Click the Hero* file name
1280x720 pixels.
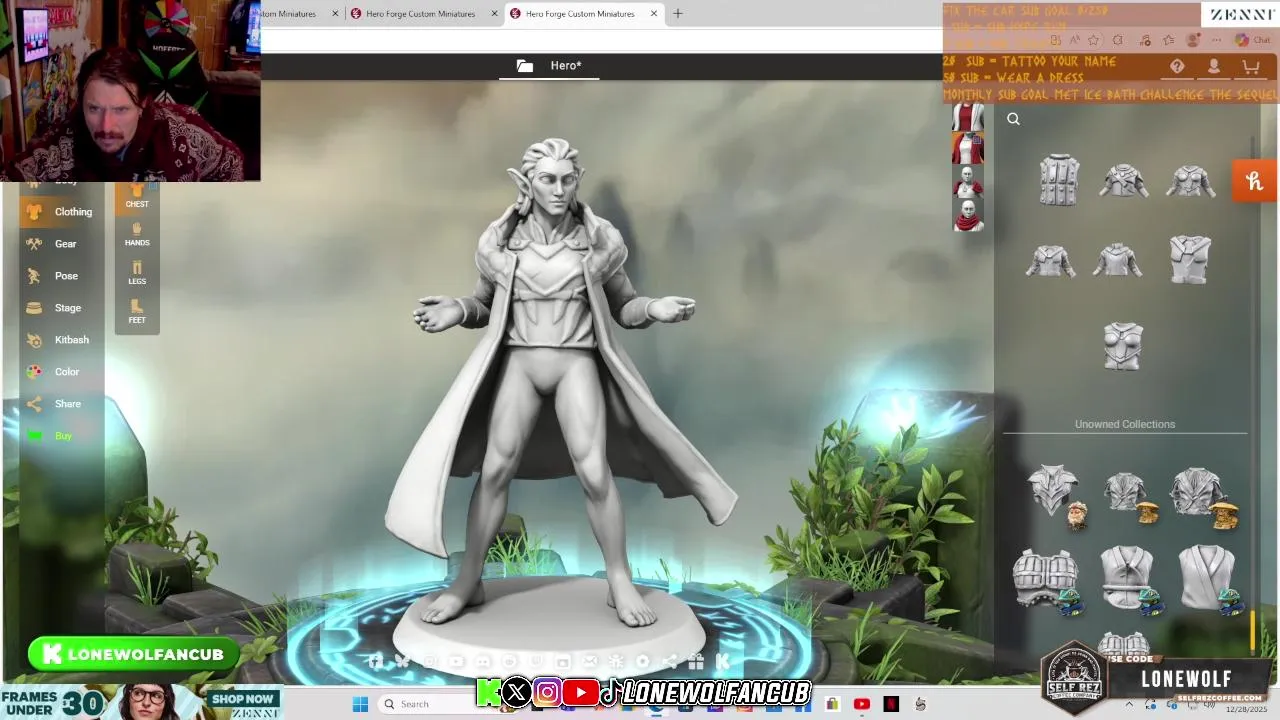click(x=566, y=66)
